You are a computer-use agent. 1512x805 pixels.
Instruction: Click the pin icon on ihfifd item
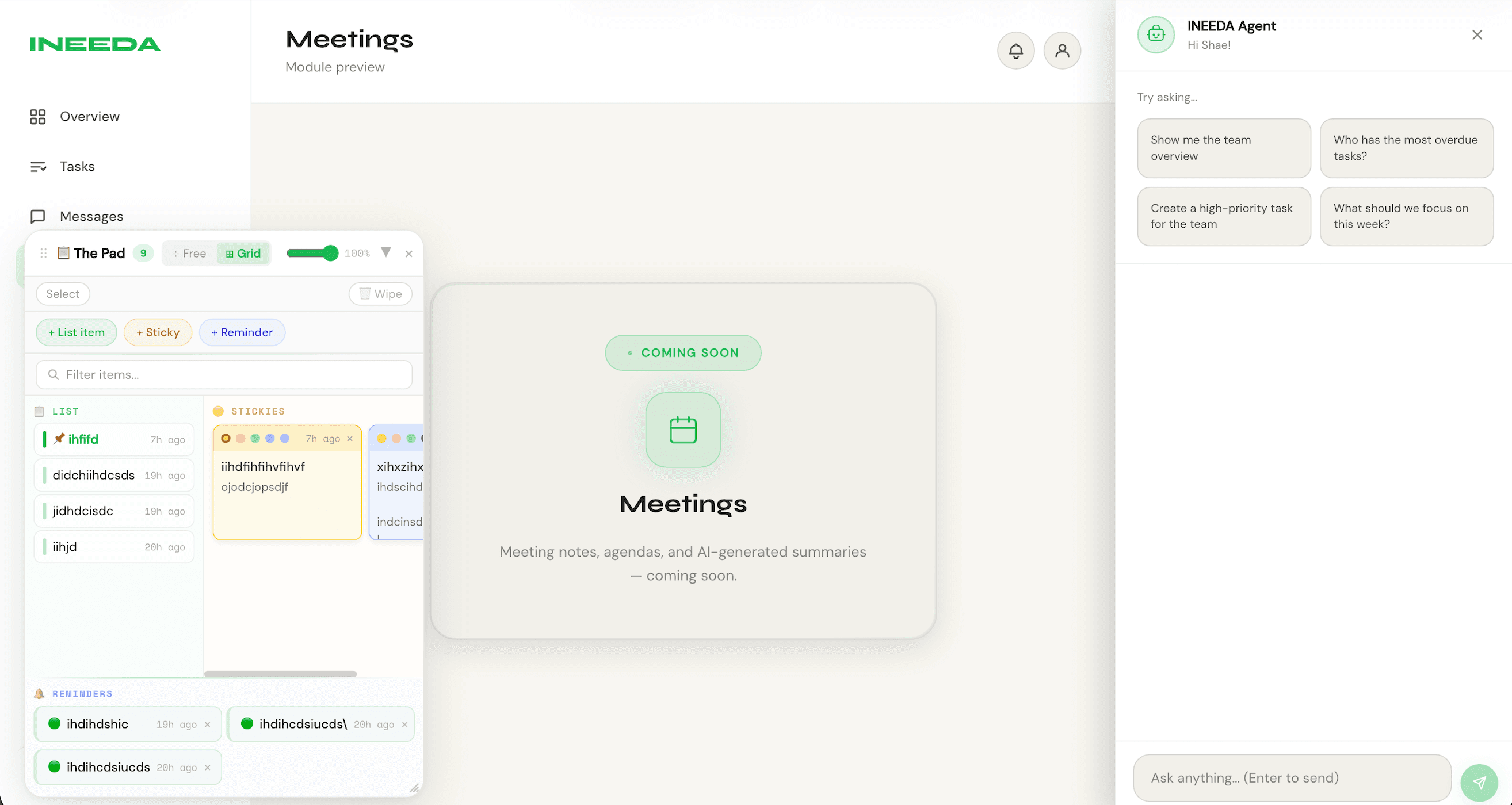[x=59, y=439]
